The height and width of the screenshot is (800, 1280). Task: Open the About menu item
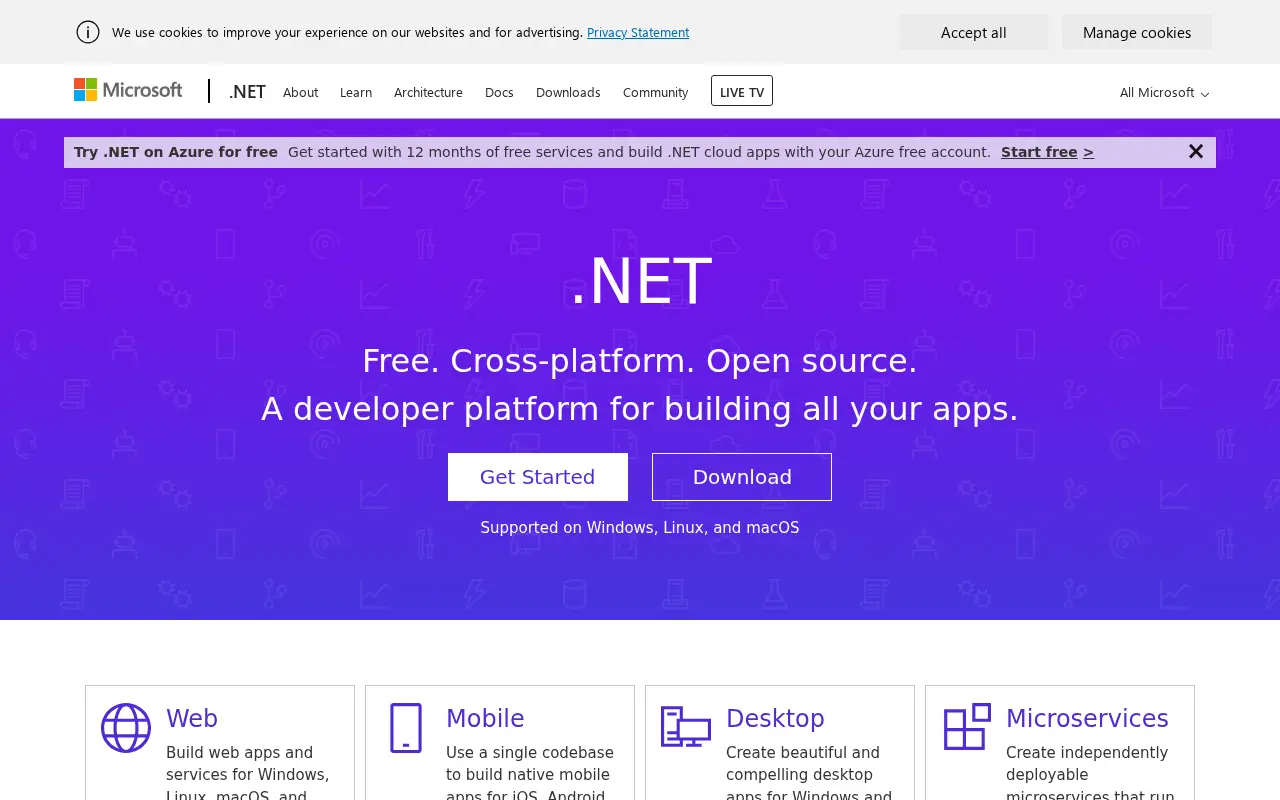click(x=300, y=92)
